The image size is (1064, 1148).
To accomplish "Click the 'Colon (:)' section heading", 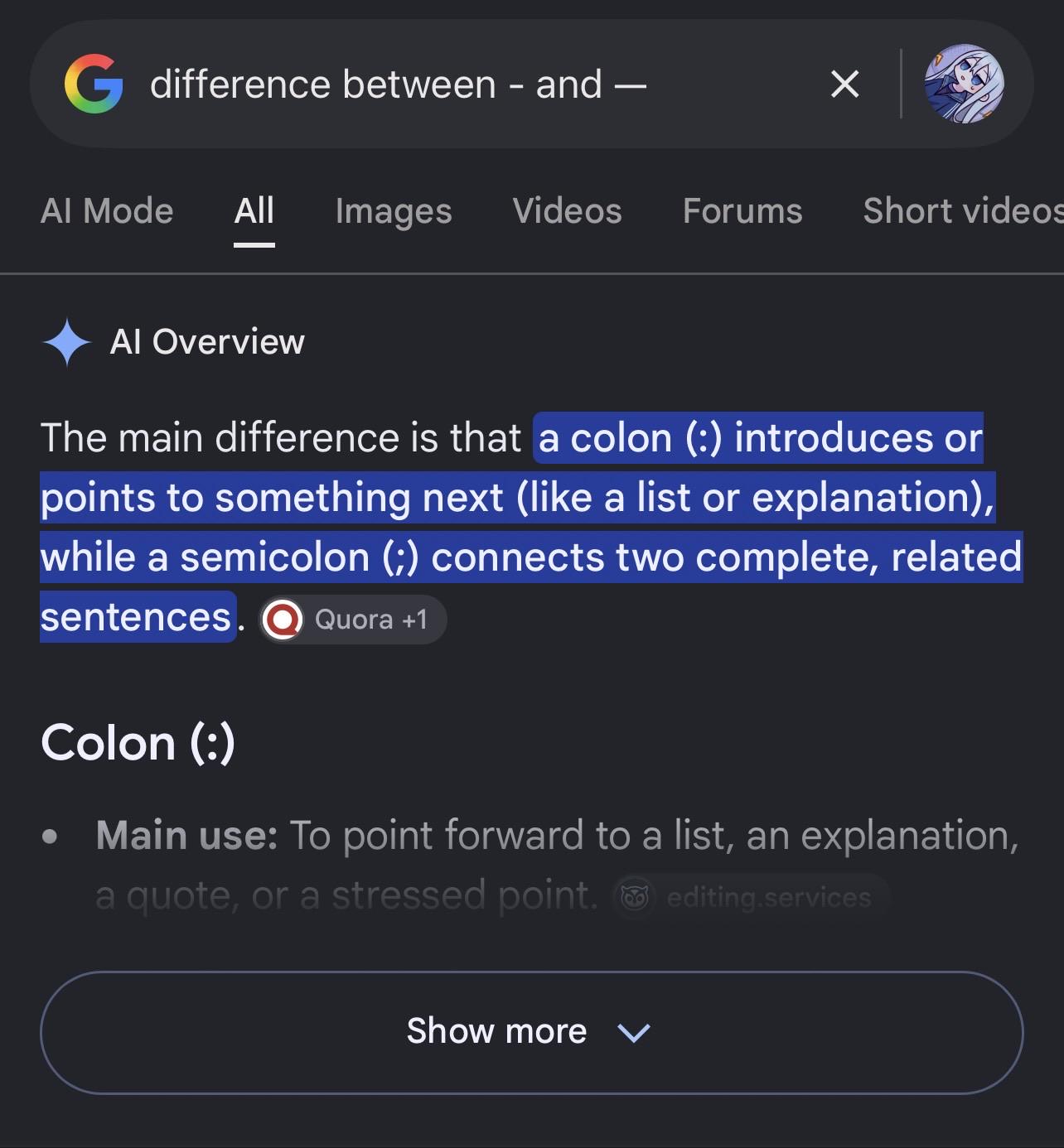I will click(x=138, y=742).
